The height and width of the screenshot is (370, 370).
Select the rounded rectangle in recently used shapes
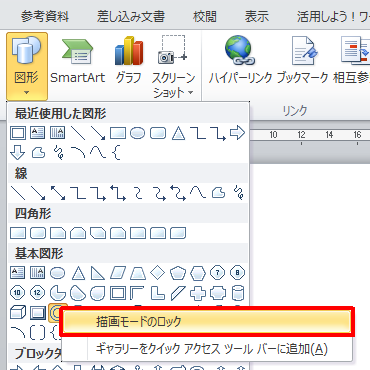point(158,133)
